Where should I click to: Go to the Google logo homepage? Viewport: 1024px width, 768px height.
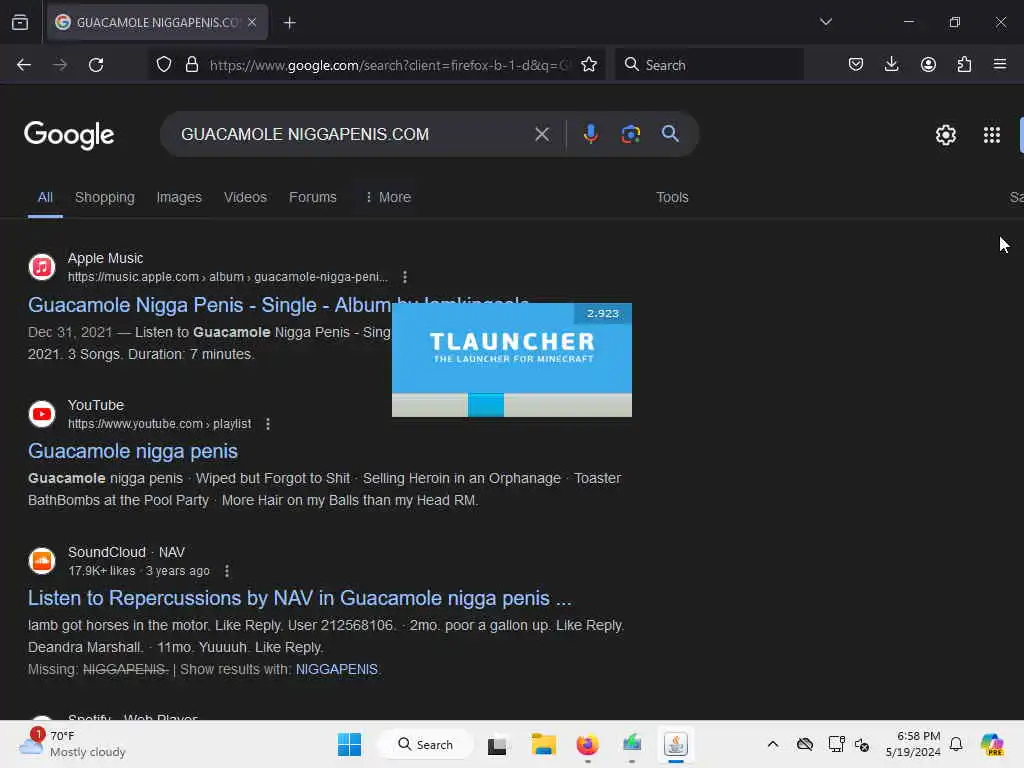(69, 135)
